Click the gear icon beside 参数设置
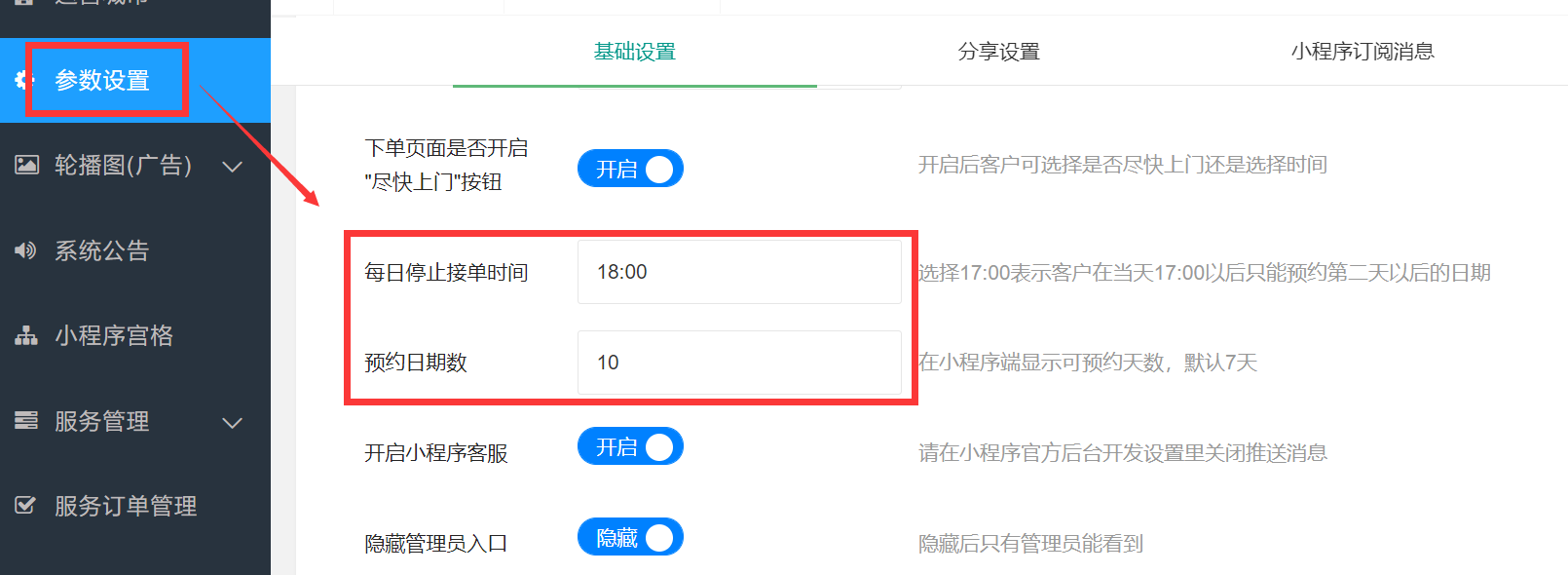The width and height of the screenshot is (1568, 575). pos(21,80)
